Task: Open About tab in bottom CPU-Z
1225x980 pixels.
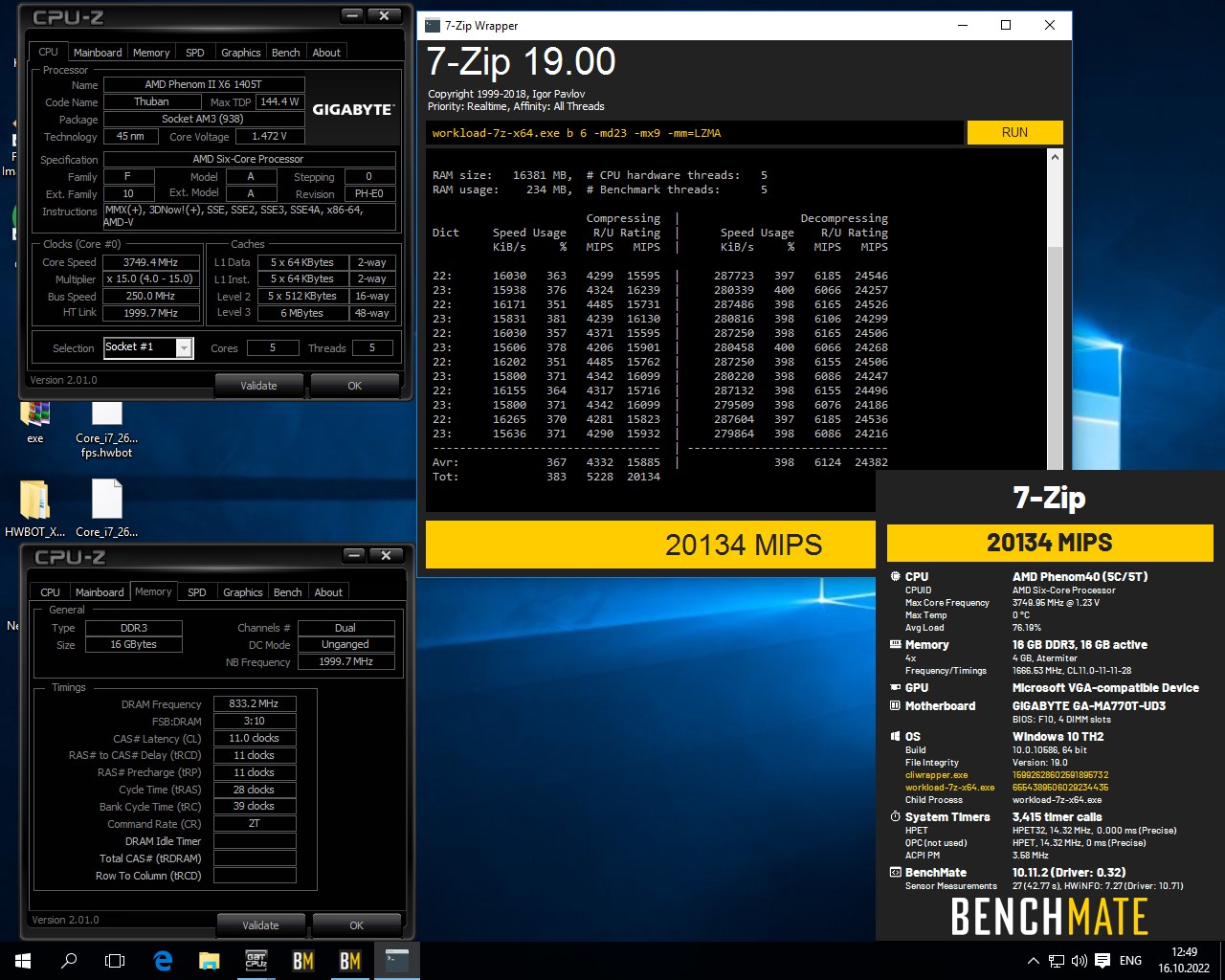Action: coord(328,592)
